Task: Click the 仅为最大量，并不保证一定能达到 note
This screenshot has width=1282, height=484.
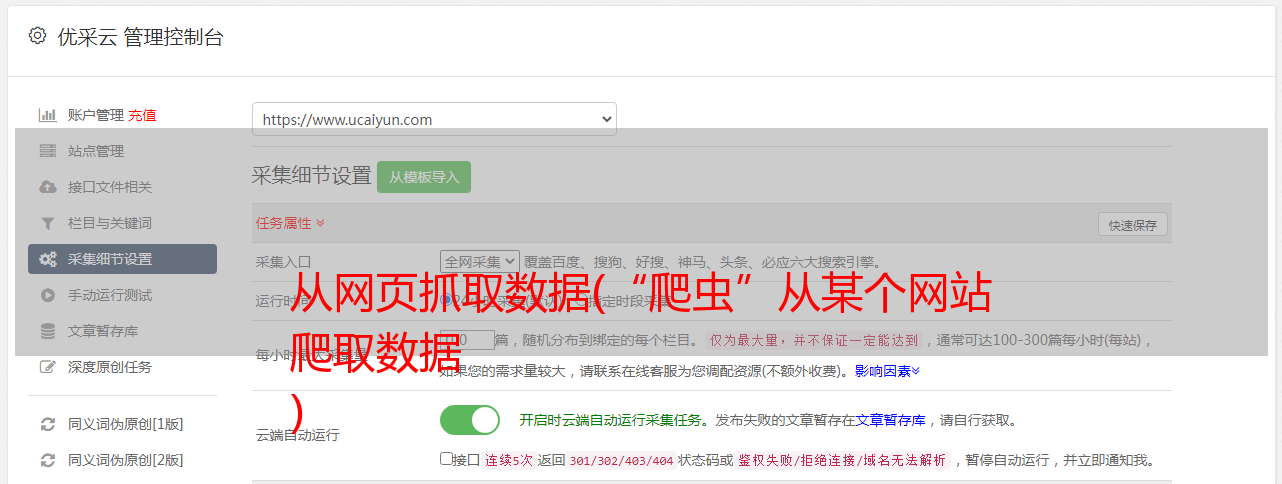Action: point(815,340)
